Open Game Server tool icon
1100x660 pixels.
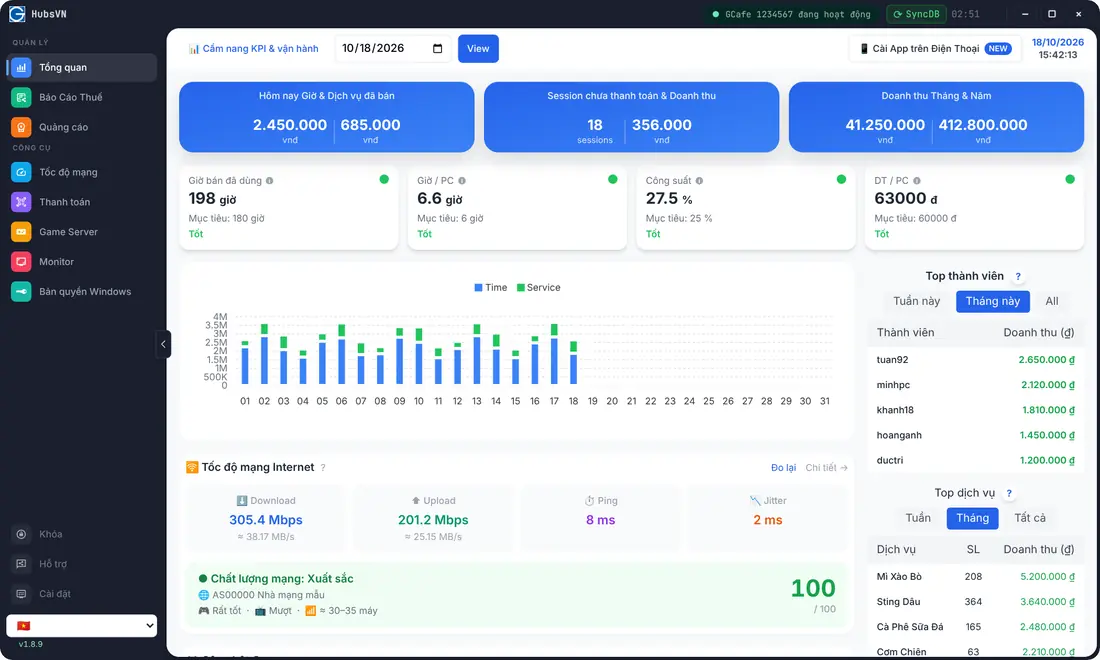coord(21,231)
